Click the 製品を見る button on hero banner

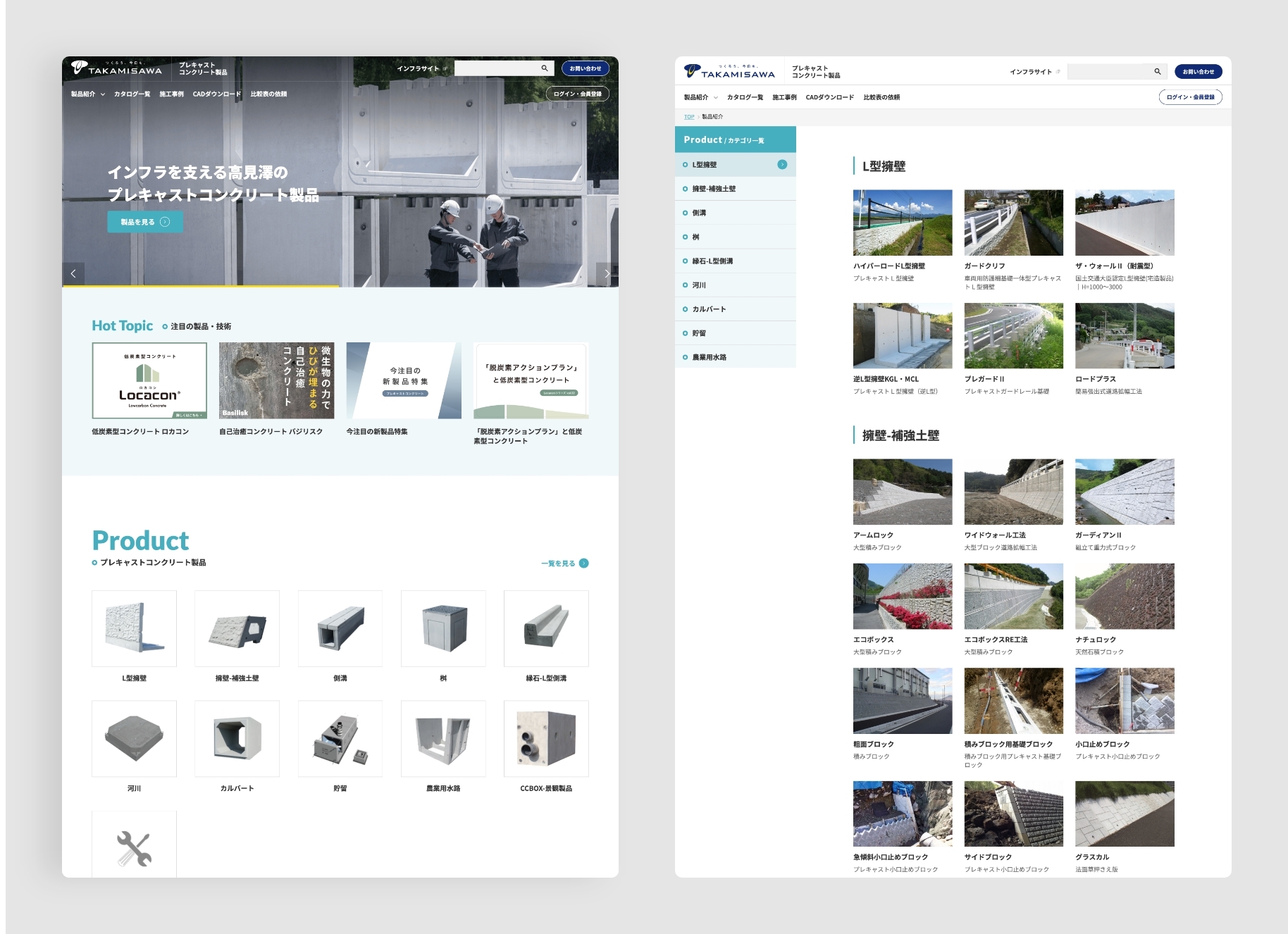click(x=145, y=222)
